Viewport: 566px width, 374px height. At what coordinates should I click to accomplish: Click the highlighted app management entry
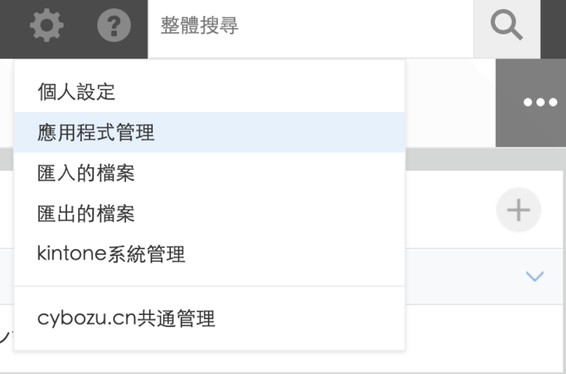(209, 132)
